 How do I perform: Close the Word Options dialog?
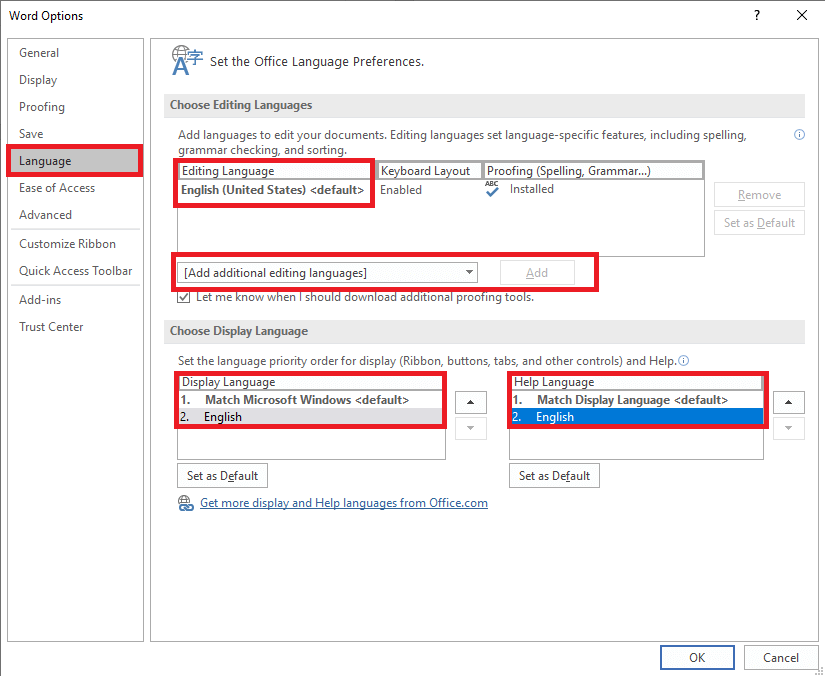click(802, 15)
